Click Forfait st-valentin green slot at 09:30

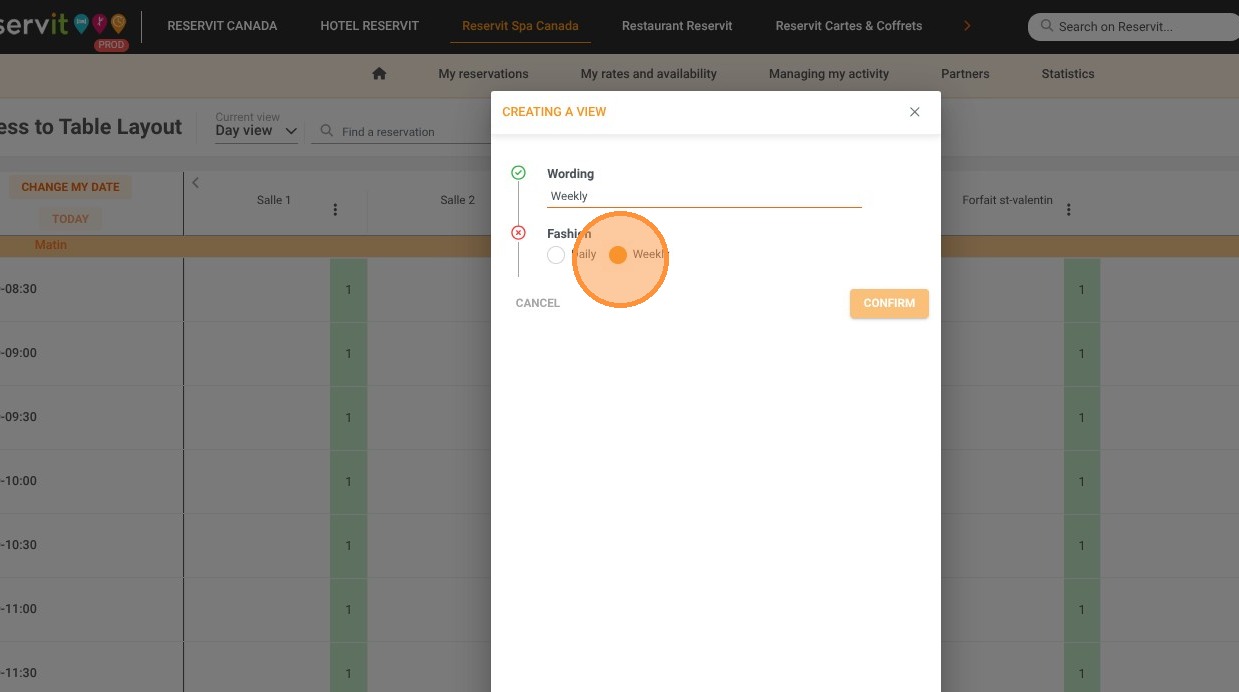pos(1081,418)
